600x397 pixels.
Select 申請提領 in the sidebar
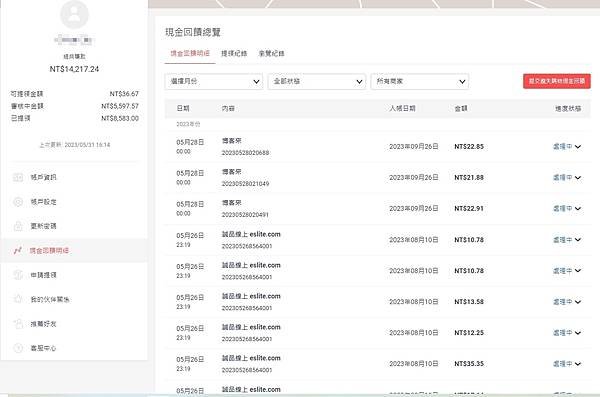pos(43,275)
